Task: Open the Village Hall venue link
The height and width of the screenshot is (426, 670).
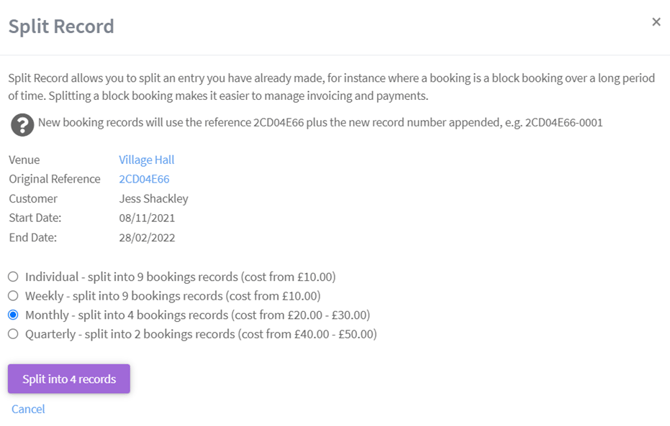Action: [x=146, y=160]
